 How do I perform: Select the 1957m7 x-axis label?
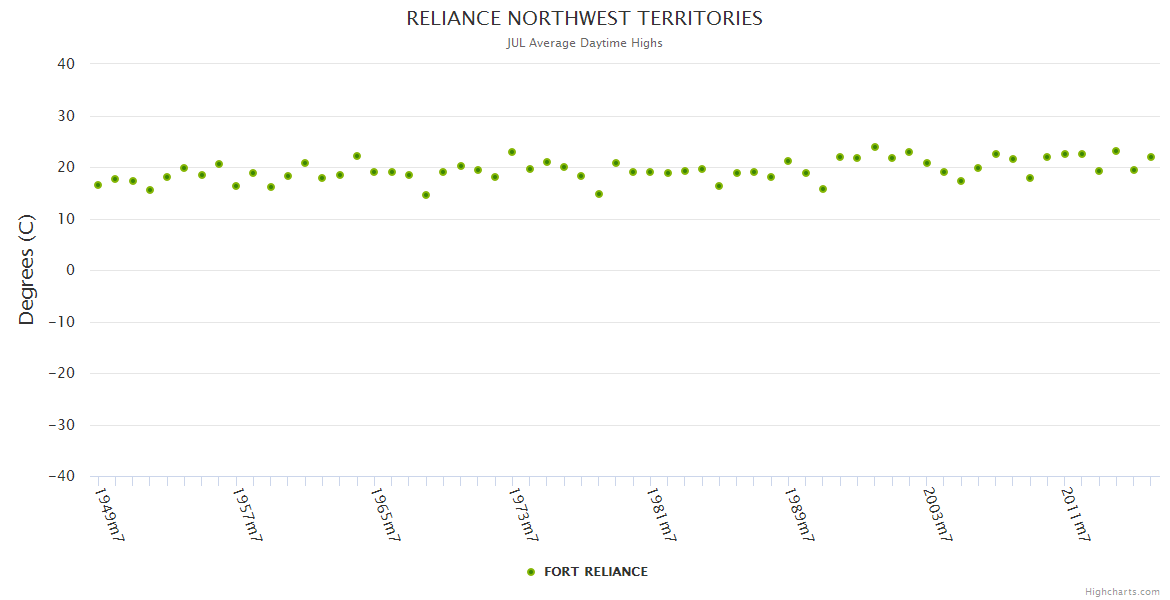247,514
